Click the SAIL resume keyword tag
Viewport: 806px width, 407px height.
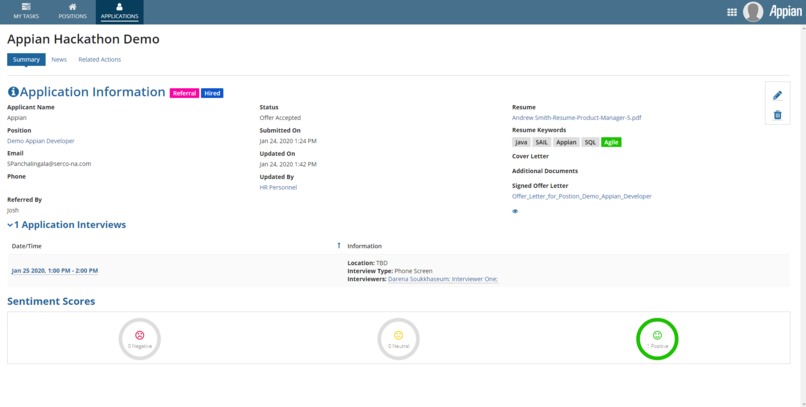[x=542, y=142]
